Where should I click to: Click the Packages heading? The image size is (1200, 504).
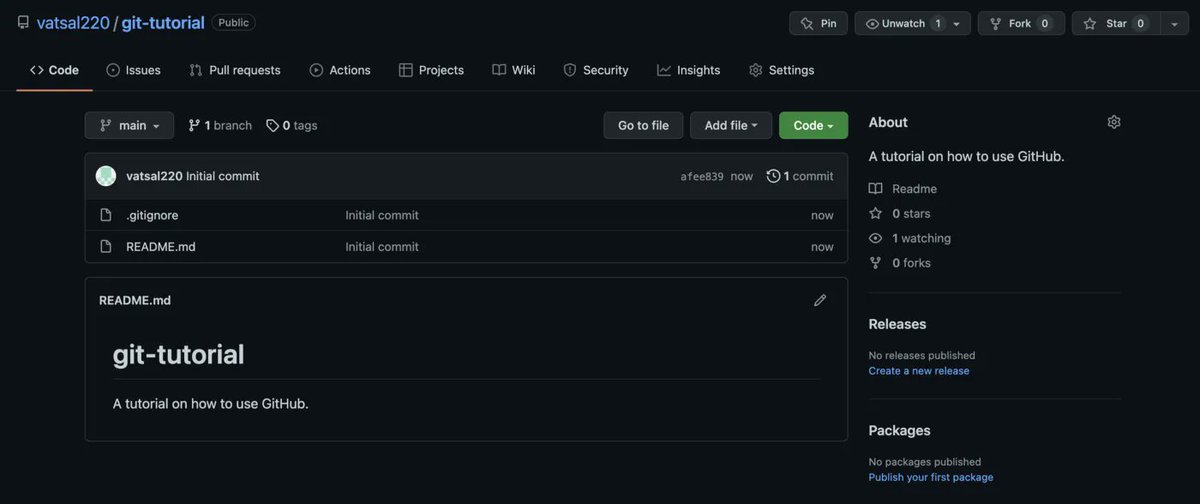(899, 430)
